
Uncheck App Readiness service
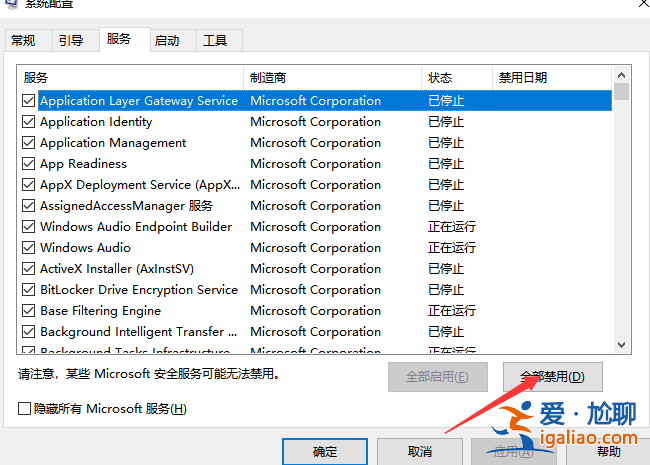[x=28, y=164]
